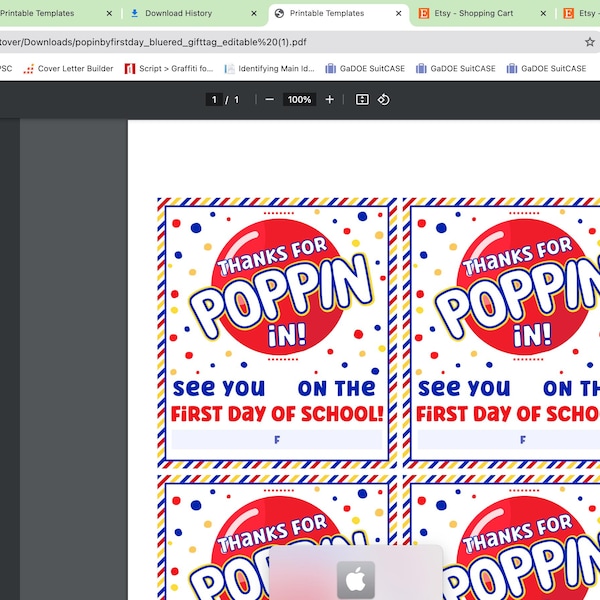This screenshot has width=600, height=600.
Task: Click the editable name field on top-left tag
Action: 277,440
